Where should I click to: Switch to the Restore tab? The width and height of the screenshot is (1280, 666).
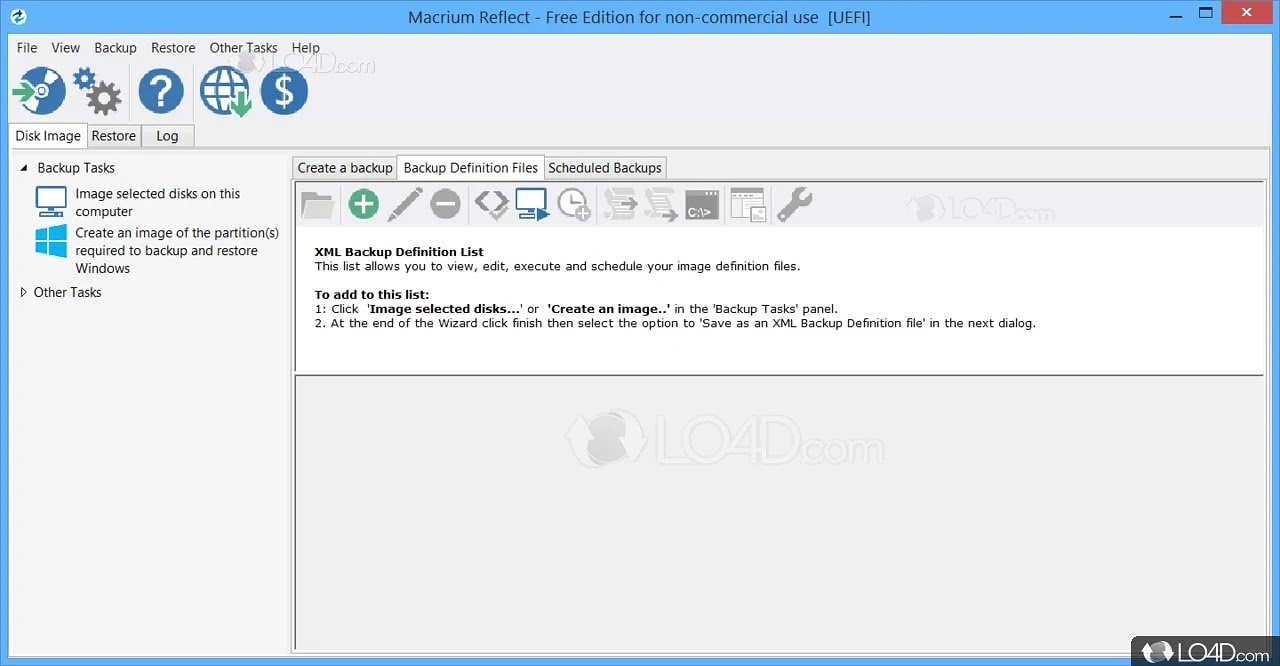click(x=114, y=136)
